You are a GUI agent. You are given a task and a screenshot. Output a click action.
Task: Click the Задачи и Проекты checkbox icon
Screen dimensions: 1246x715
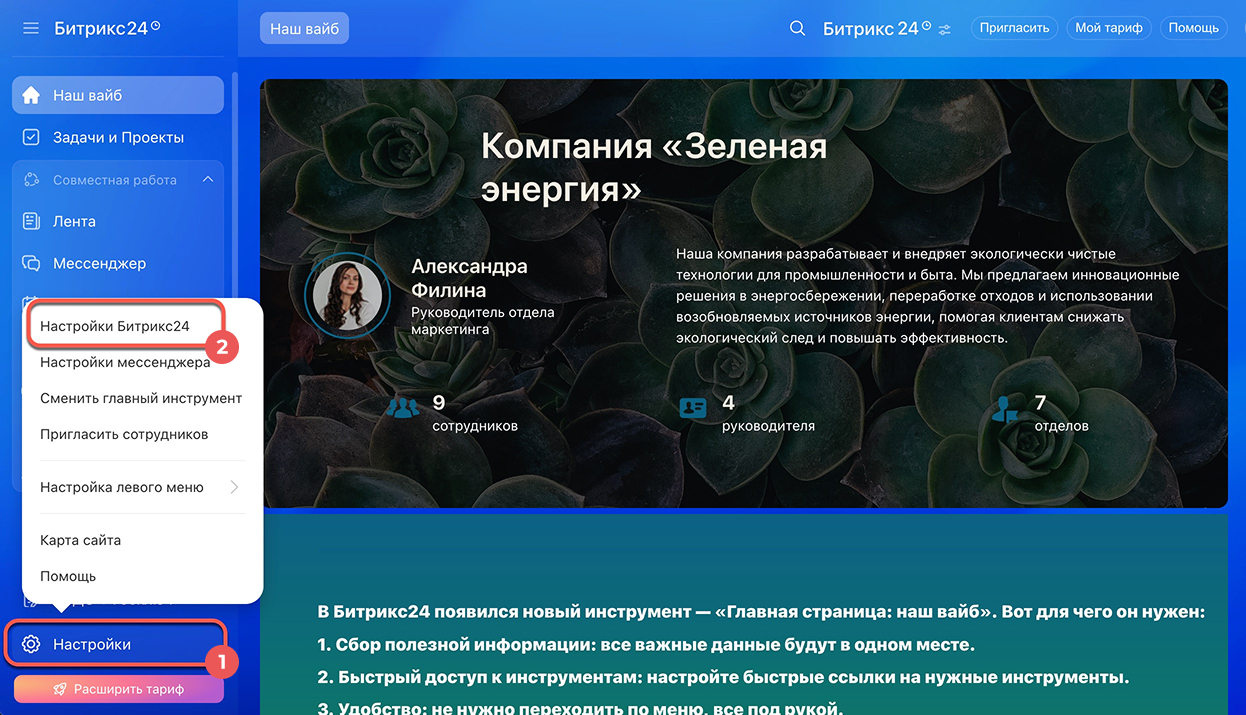[31, 138]
